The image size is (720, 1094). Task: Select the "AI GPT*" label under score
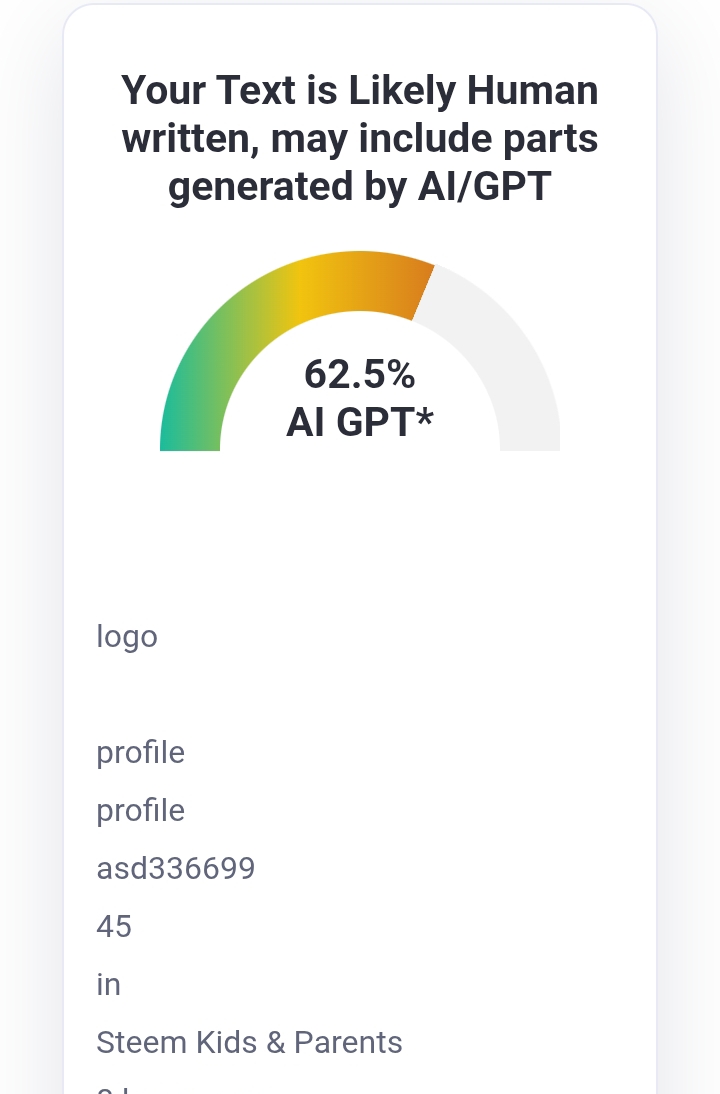click(360, 422)
